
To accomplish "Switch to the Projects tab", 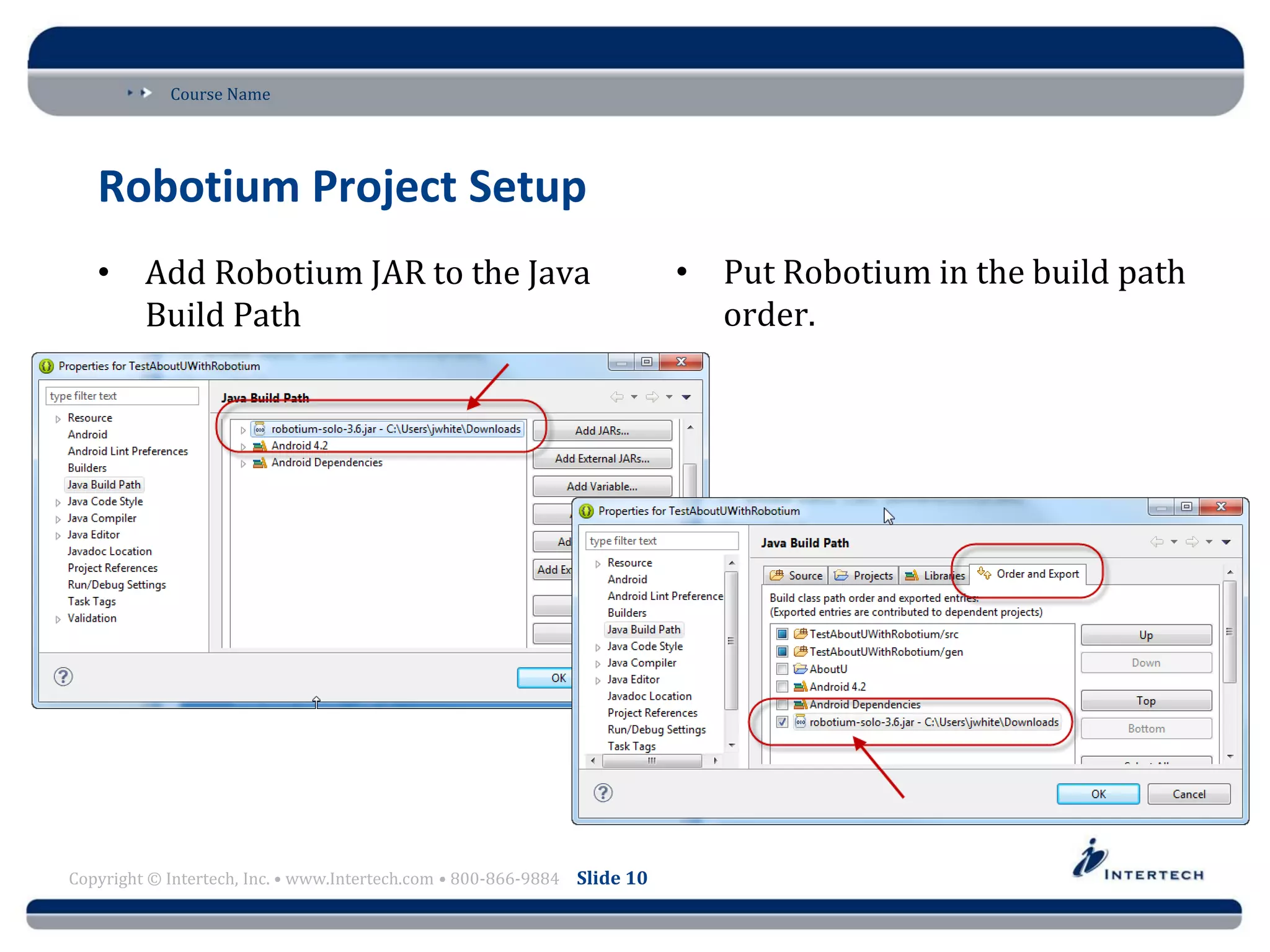I will [x=863, y=576].
